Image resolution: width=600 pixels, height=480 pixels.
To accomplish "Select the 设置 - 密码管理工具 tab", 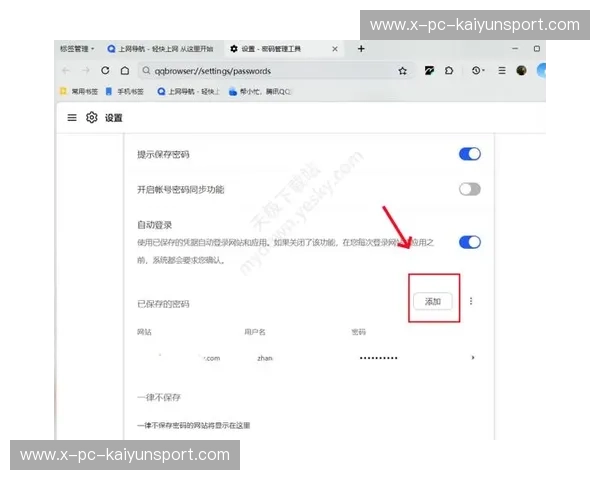I will tap(283, 49).
